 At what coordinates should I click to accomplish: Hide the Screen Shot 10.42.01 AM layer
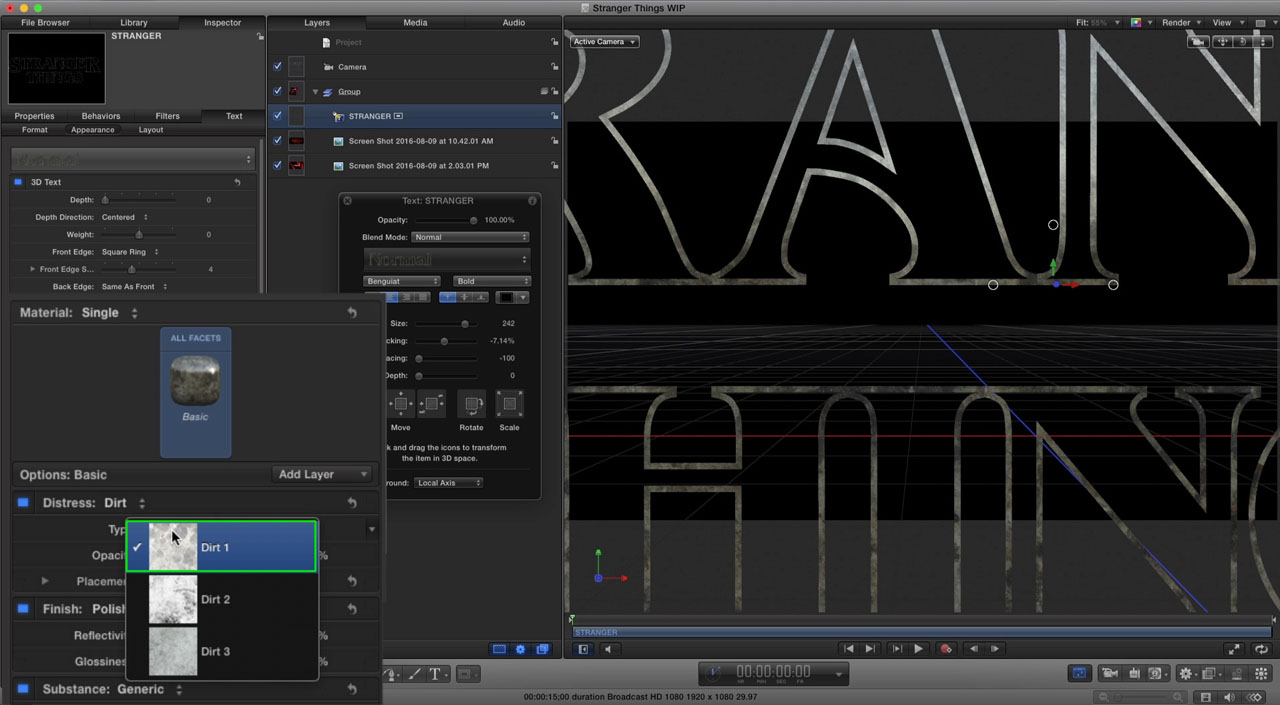click(277, 141)
